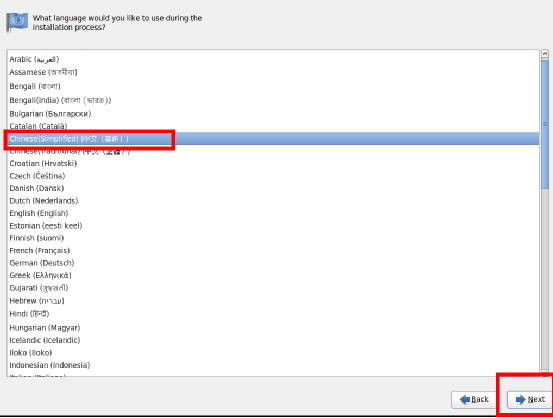
Task: Pick Bulgarian as installation language
Action: (273, 114)
